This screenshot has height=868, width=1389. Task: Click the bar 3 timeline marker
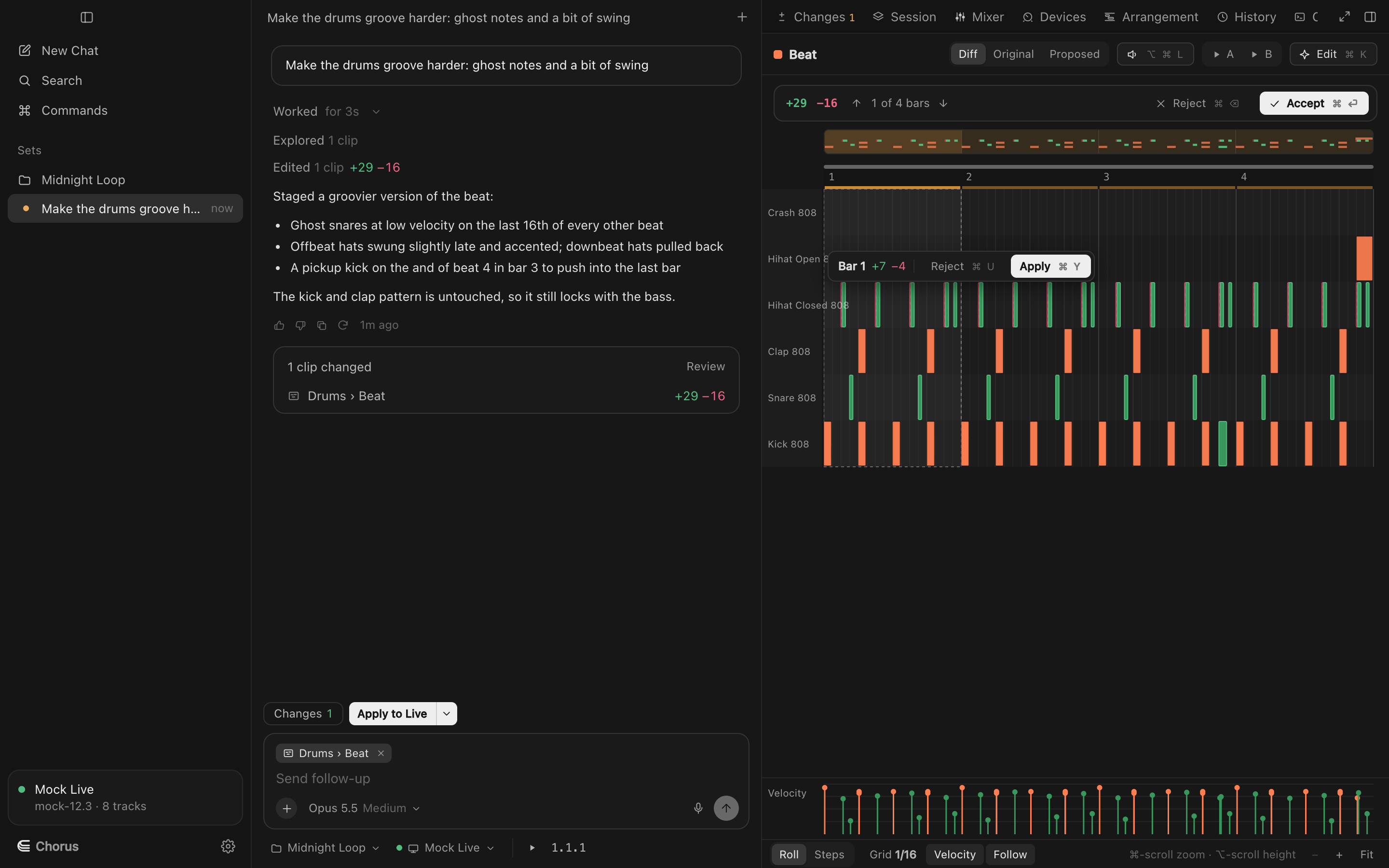tap(1106, 177)
